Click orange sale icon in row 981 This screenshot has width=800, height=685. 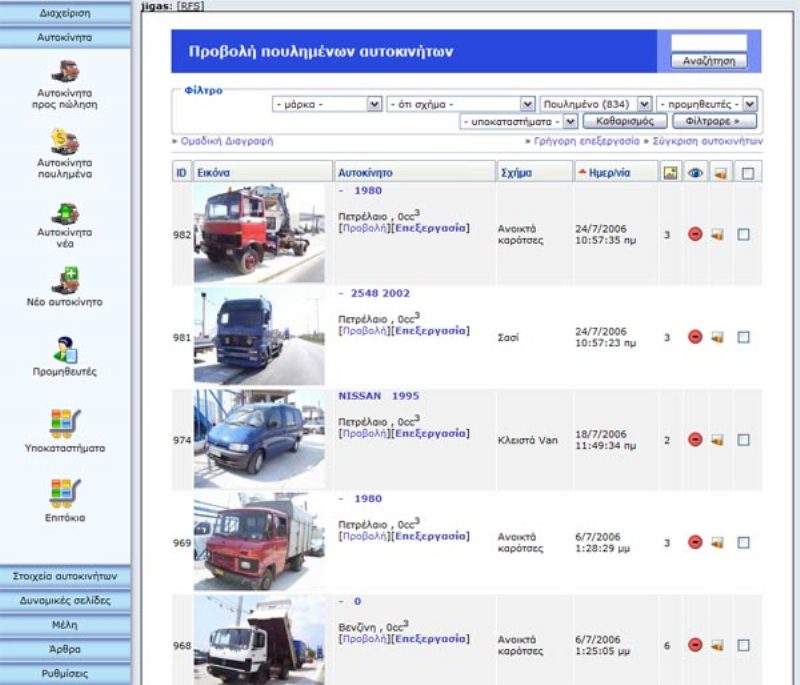click(718, 337)
